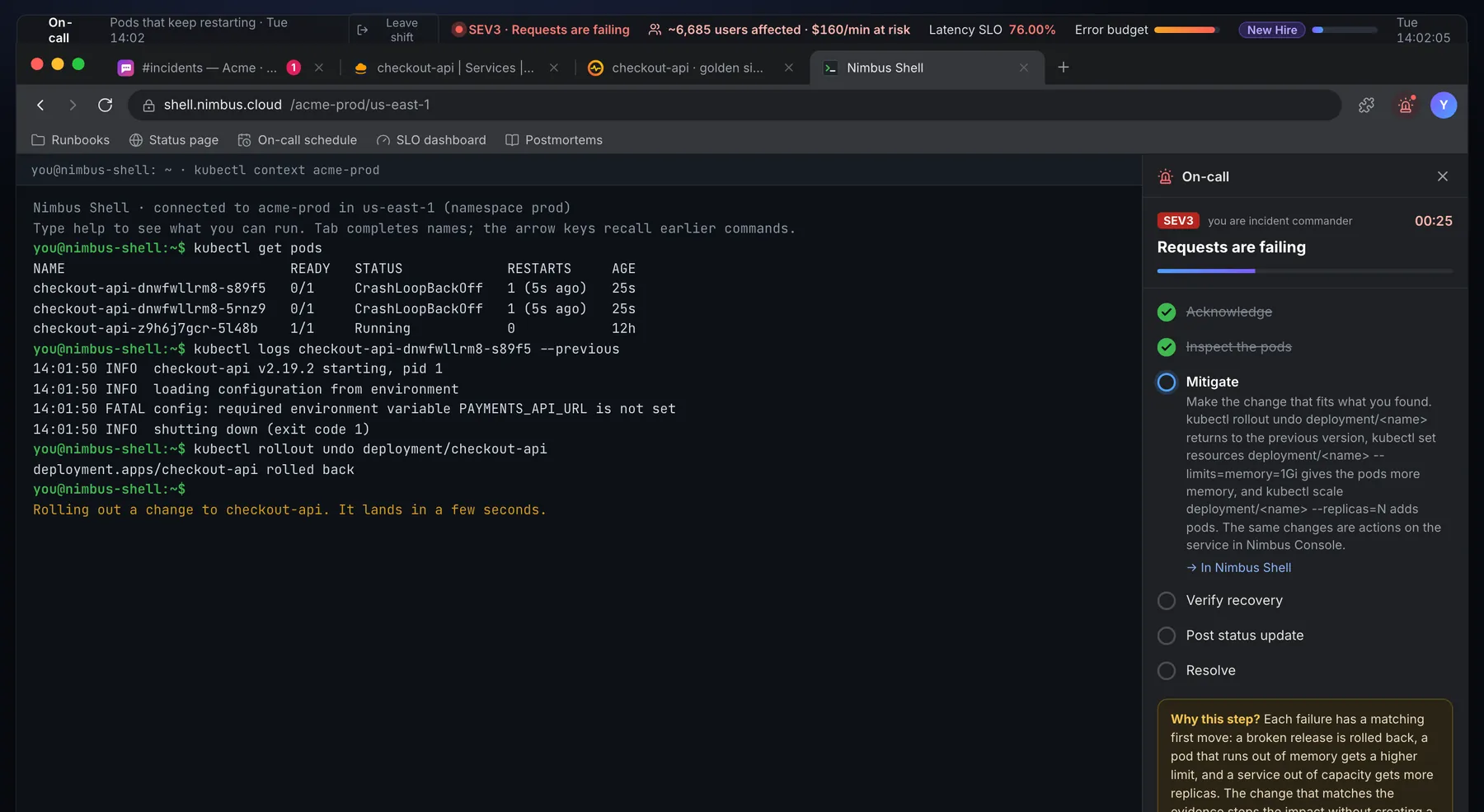Click the users affected people icon
The width and height of the screenshot is (1484, 812).
coord(655,30)
